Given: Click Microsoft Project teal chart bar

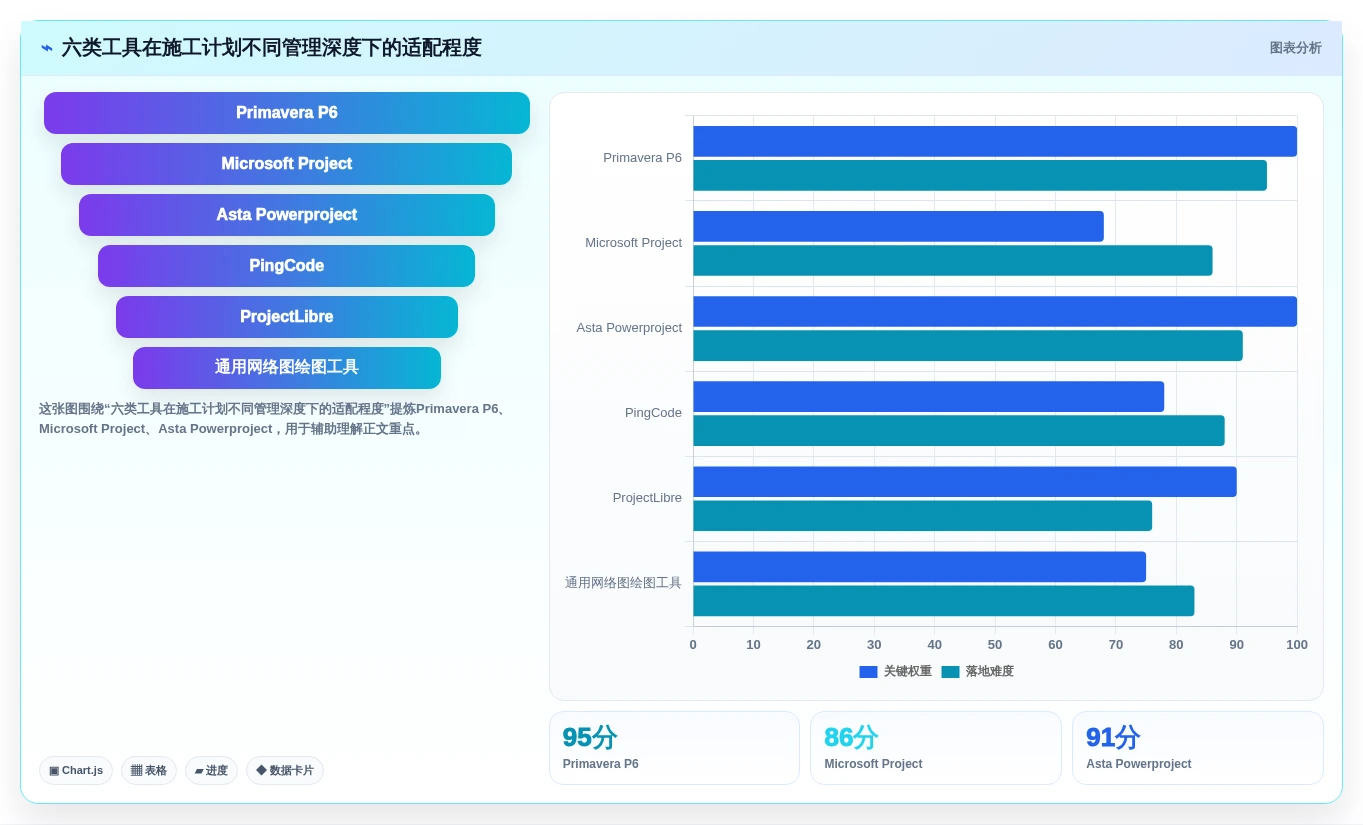Looking at the screenshot, I should (953, 260).
